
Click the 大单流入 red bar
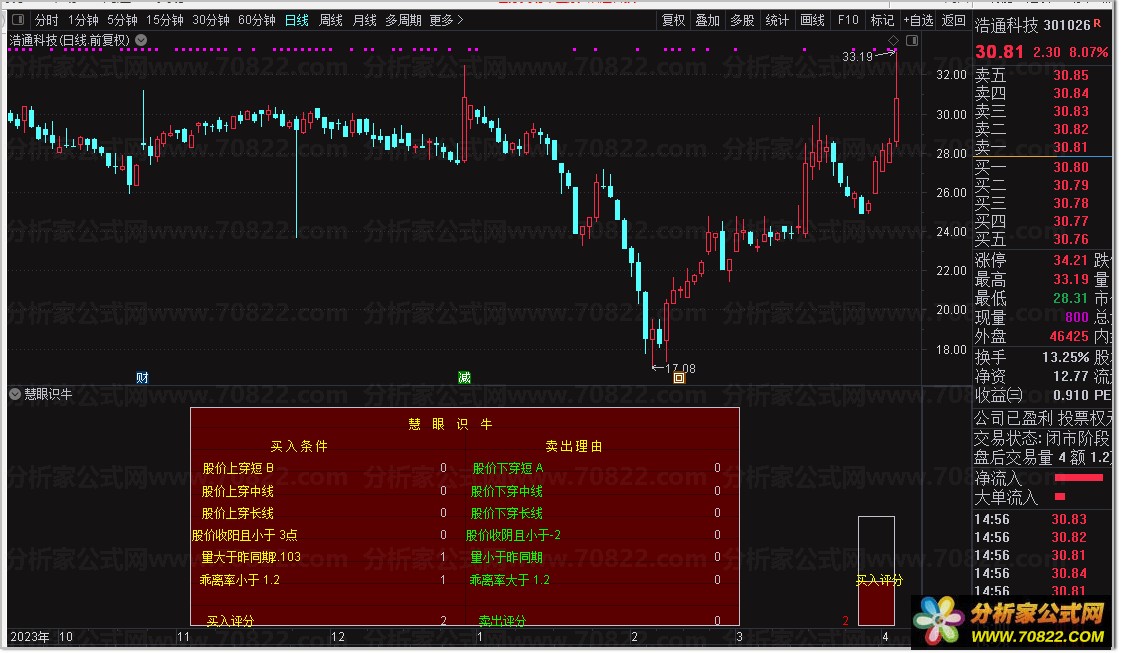pos(1060,496)
